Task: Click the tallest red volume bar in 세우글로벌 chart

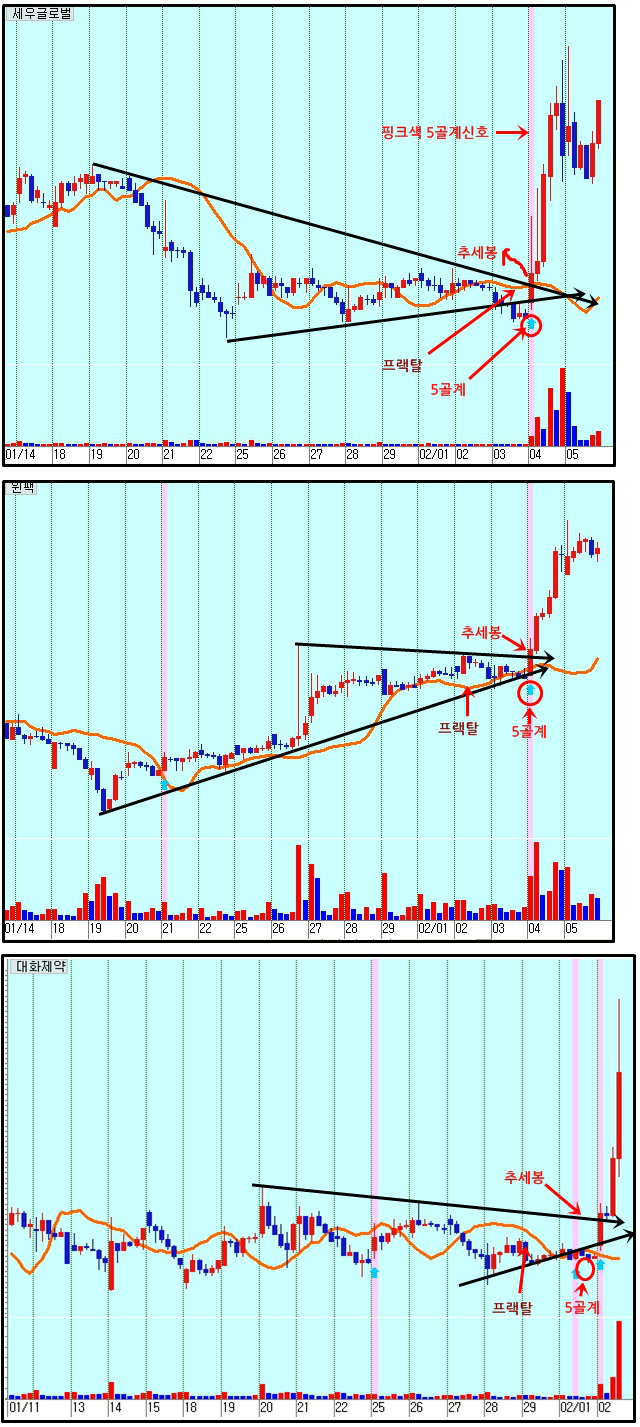Action: [562, 406]
